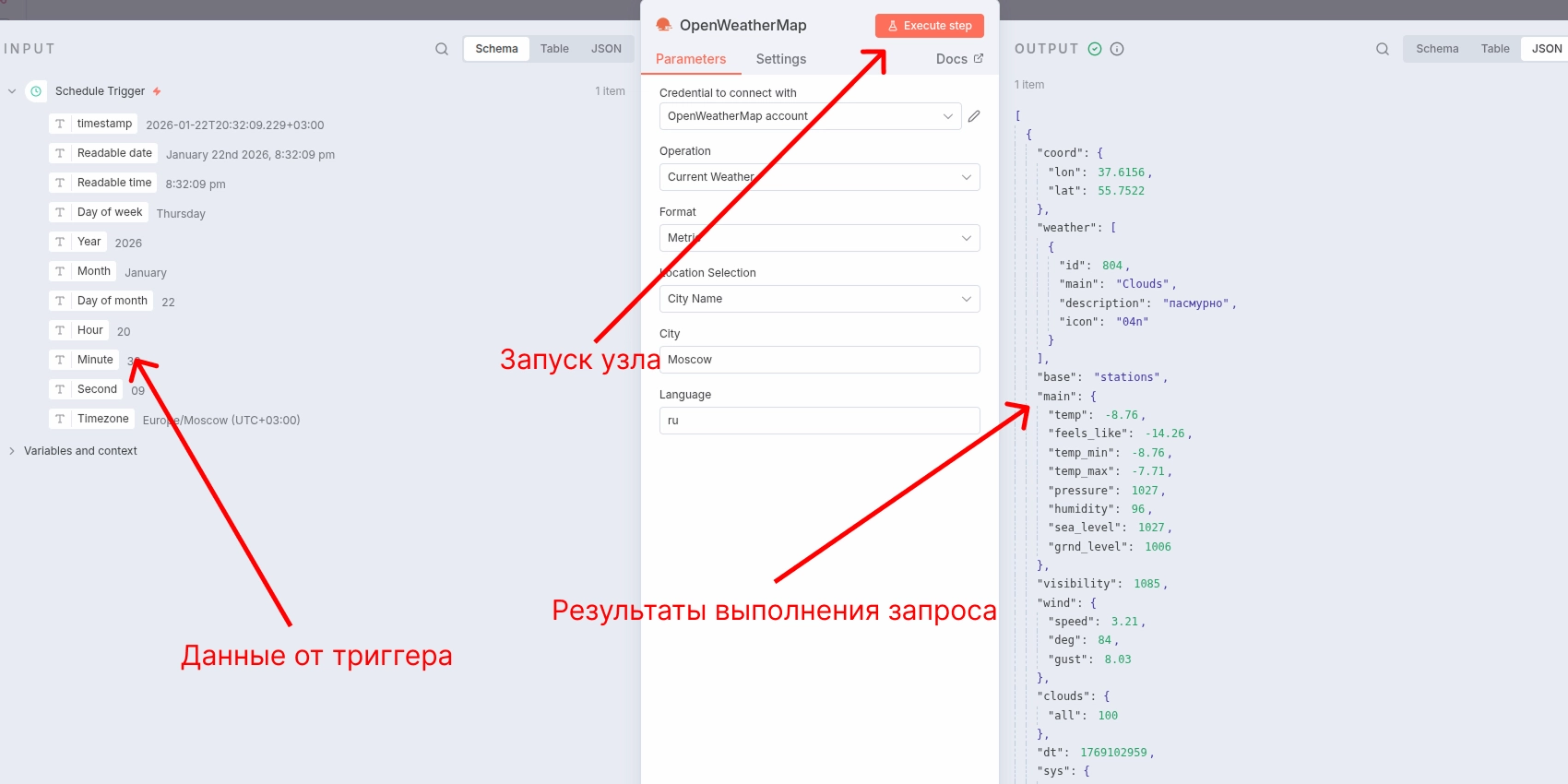
Task: Click the type icon of the timestamp field
Action: coord(60,124)
